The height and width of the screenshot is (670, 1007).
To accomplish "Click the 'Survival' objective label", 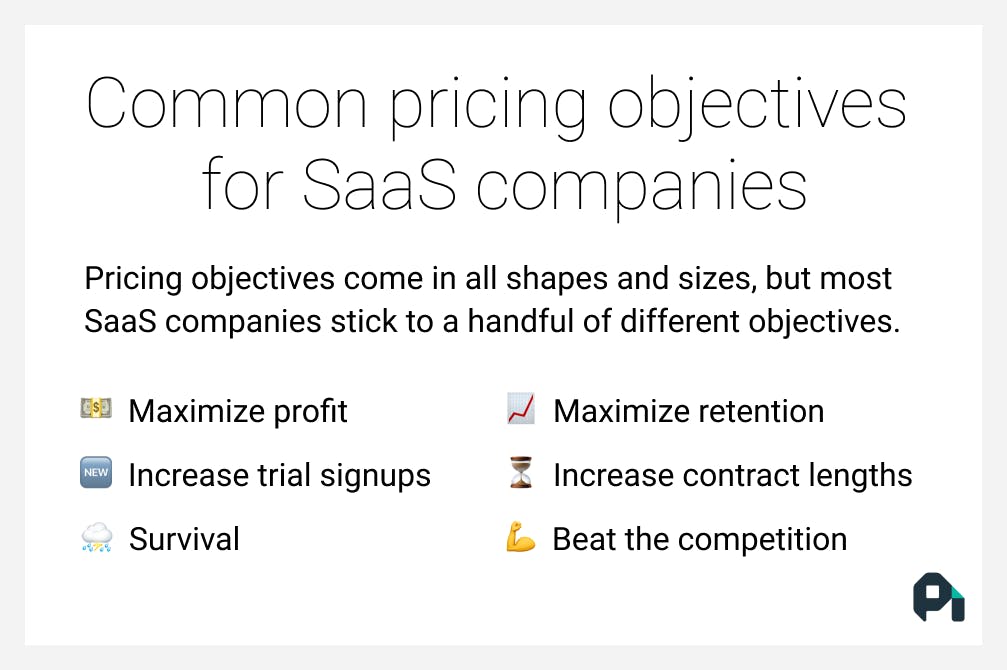I will 184,539.
